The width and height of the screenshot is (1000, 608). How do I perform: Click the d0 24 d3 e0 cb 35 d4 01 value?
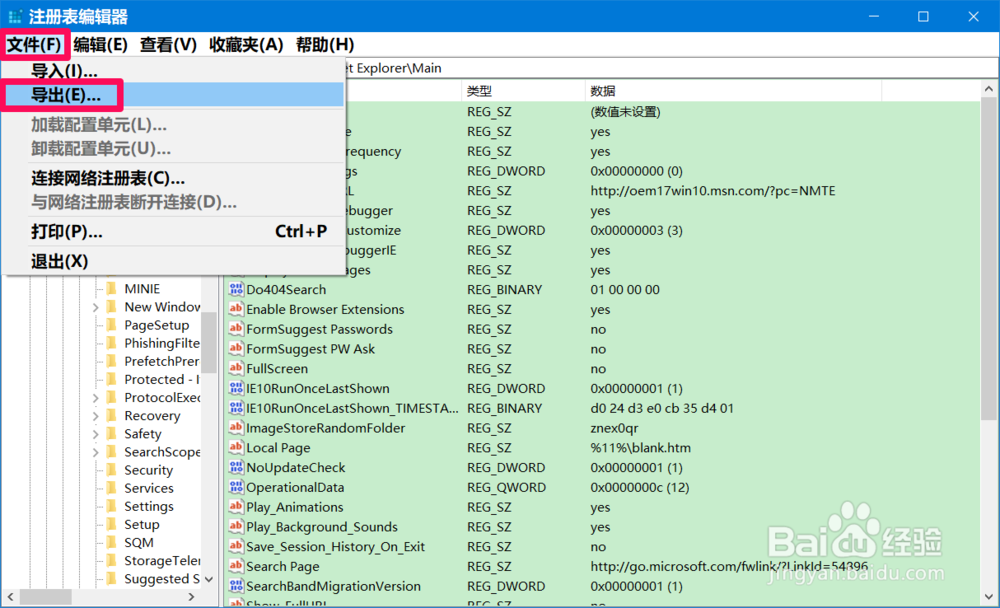662,408
